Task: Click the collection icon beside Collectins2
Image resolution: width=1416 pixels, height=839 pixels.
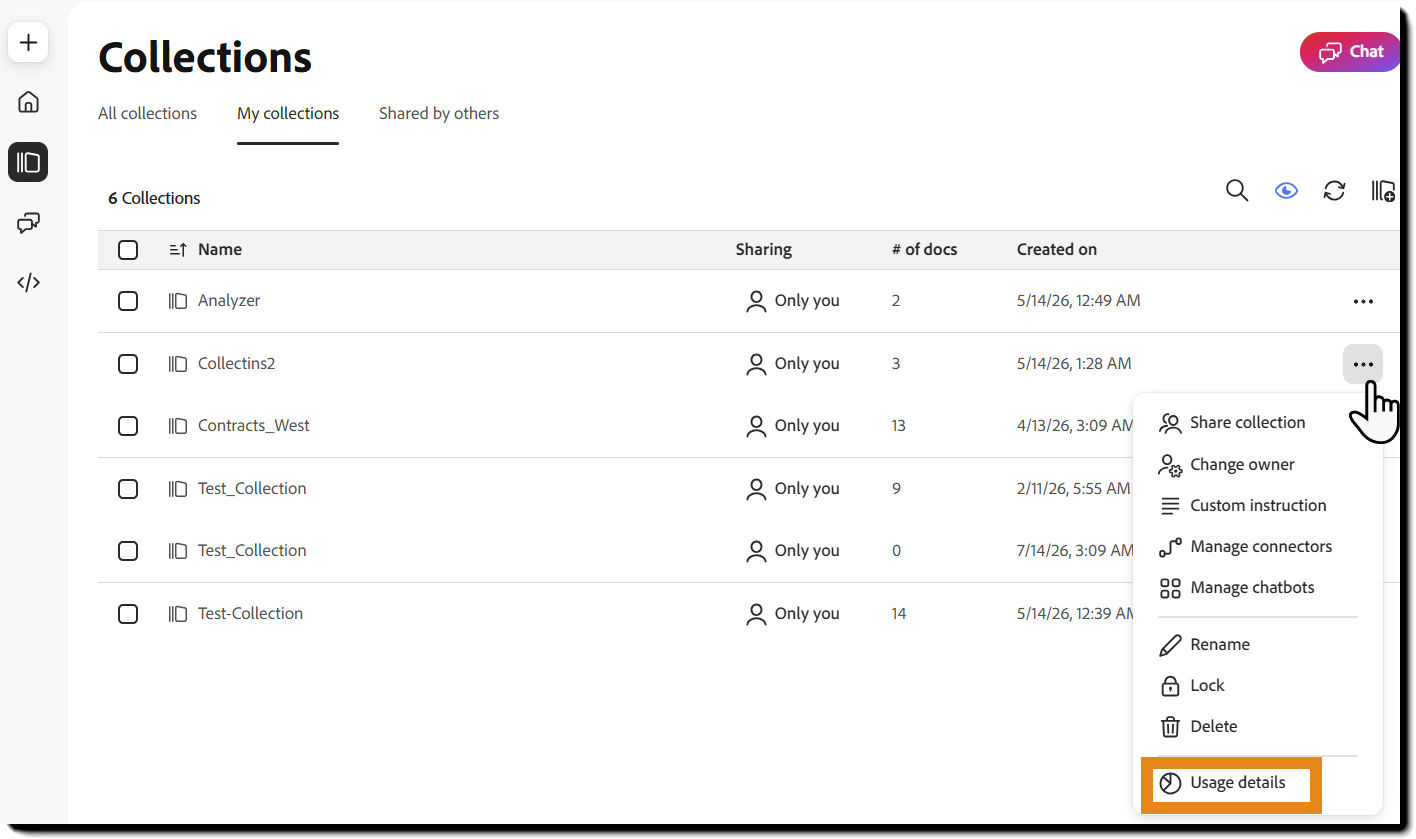Action: coord(178,363)
